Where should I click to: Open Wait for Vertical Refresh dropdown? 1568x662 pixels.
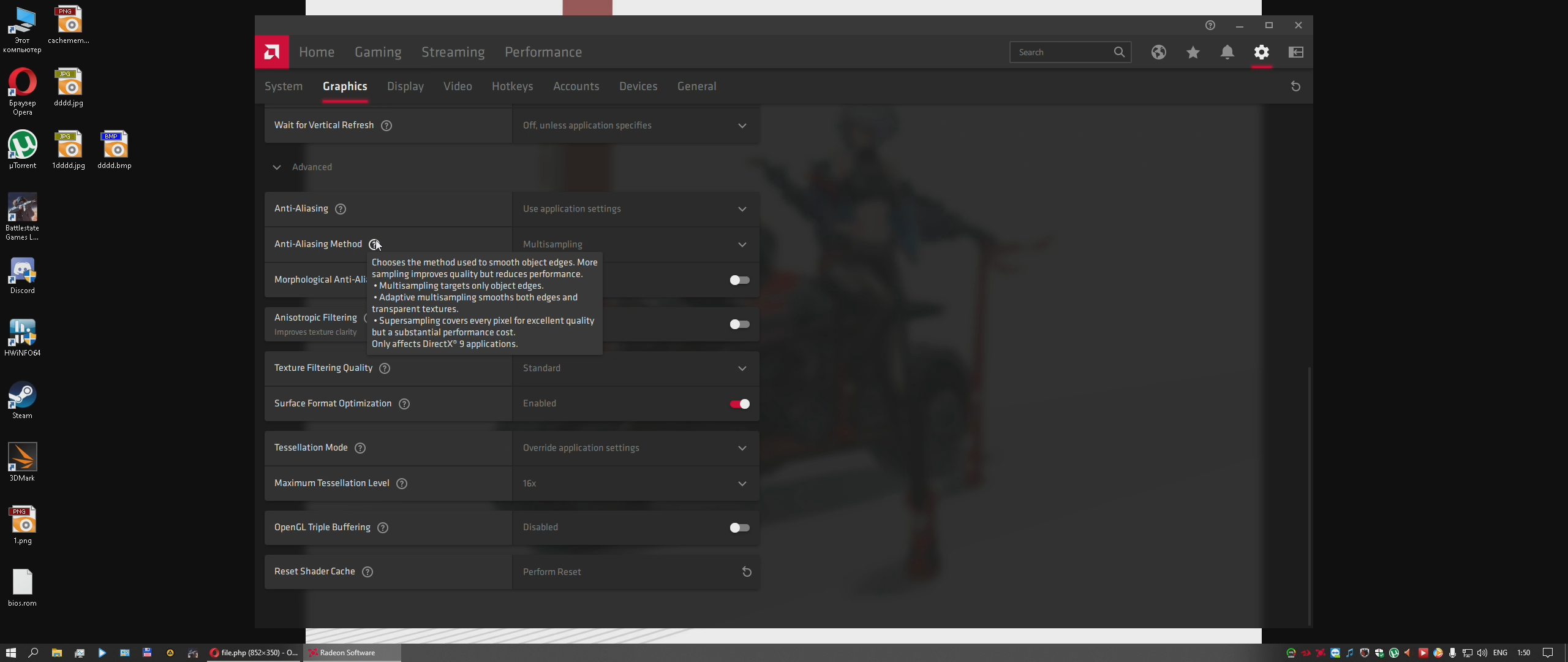tap(635, 126)
